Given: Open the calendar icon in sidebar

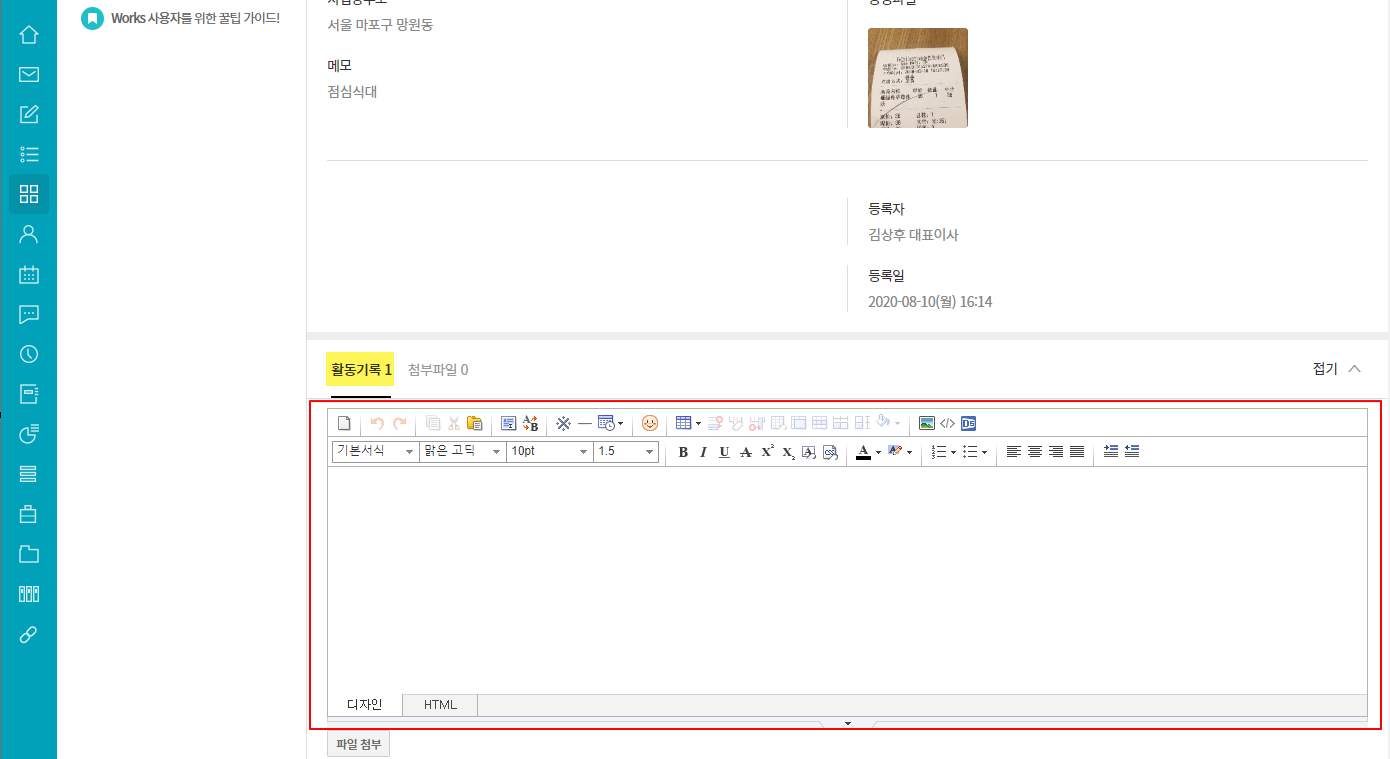Looking at the screenshot, I should pos(29,274).
